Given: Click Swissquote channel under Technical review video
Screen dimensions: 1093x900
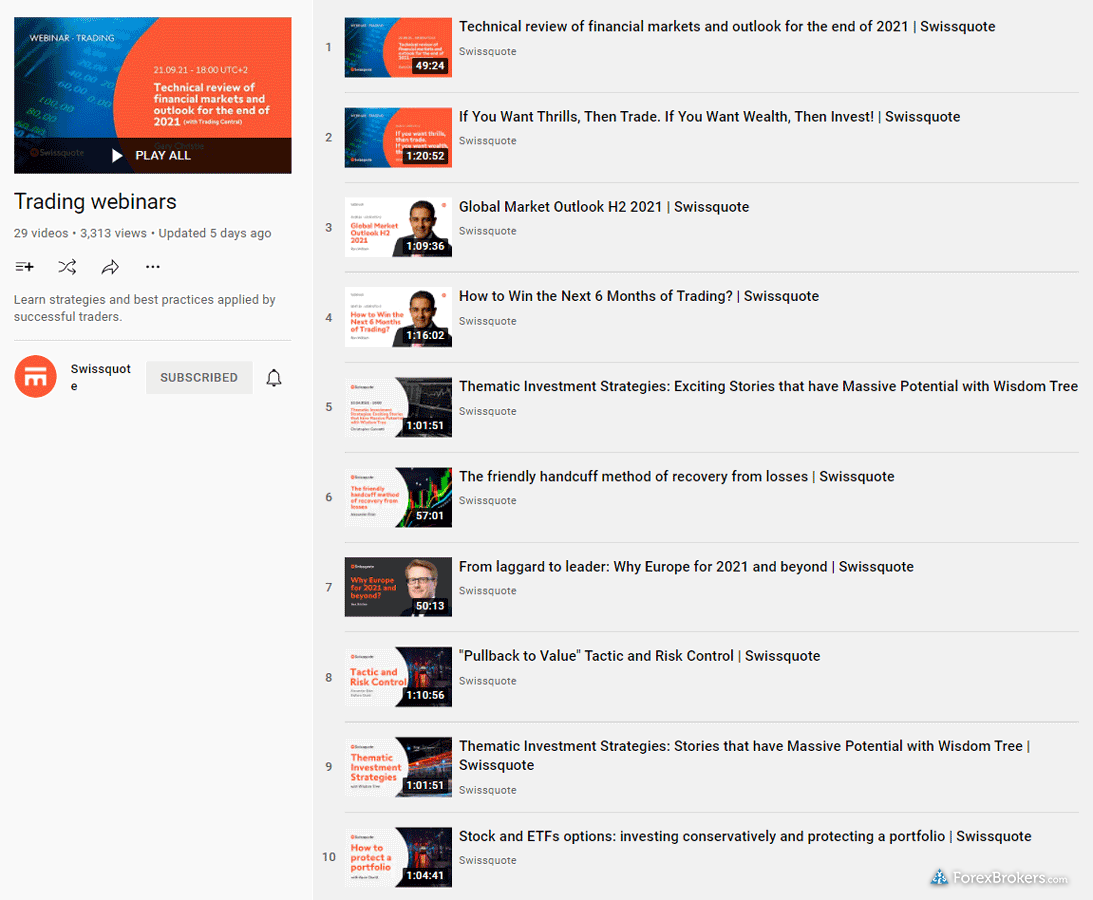Looking at the screenshot, I should (x=487, y=52).
